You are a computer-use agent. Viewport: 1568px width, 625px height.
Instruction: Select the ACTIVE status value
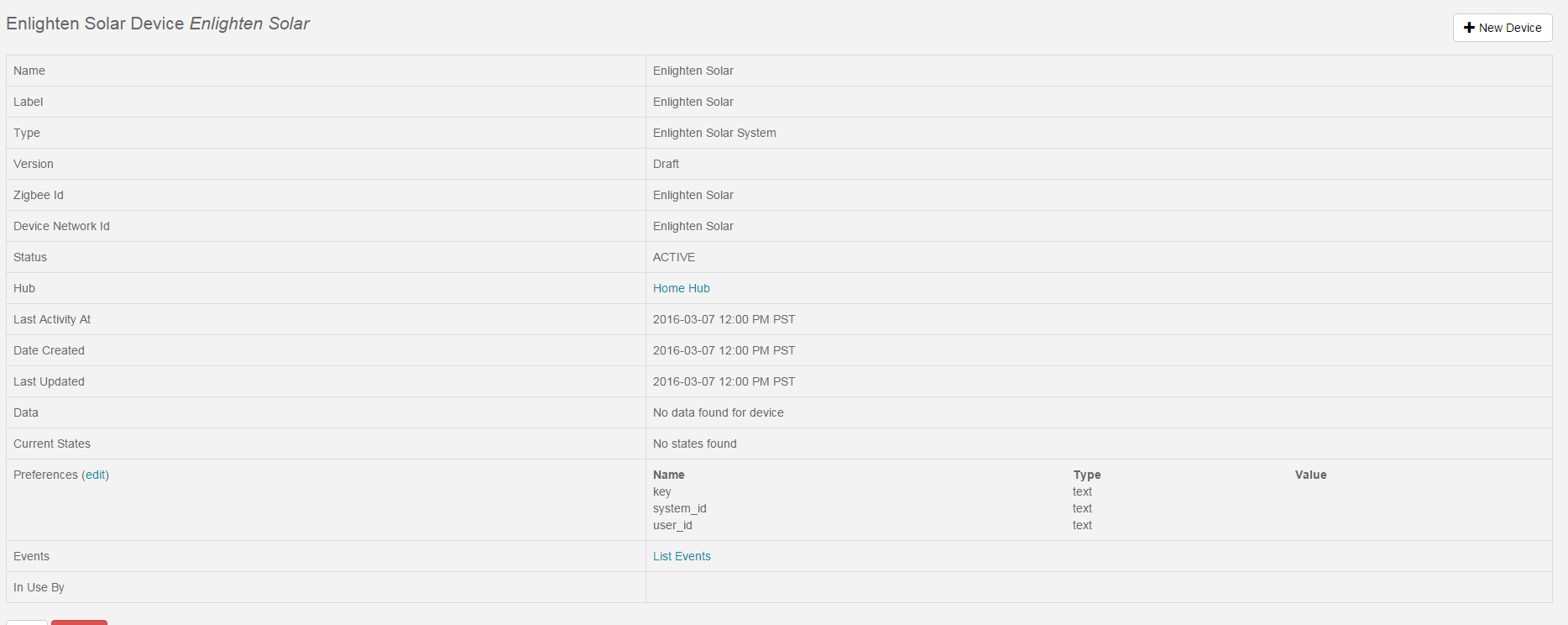[x=674, y=257]
